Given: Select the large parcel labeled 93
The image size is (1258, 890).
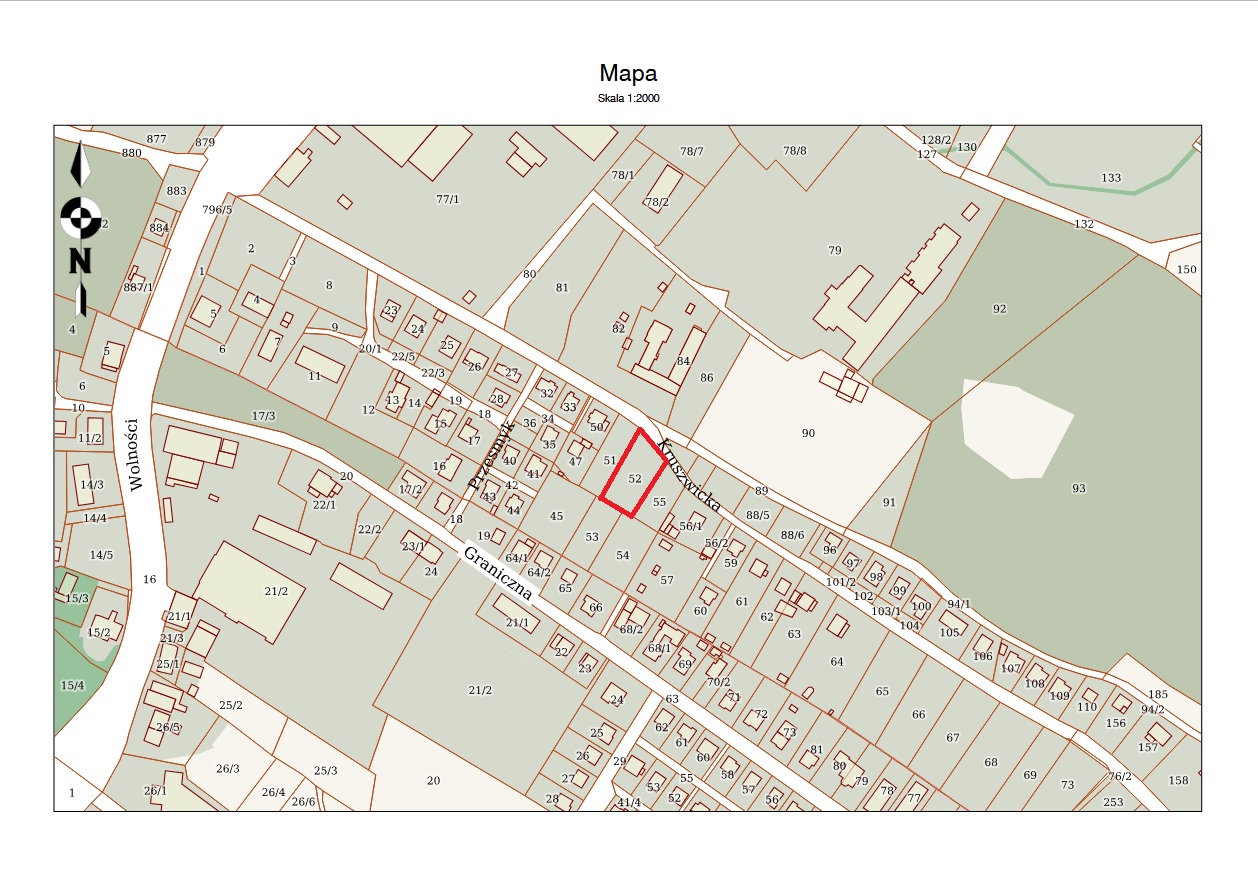Looking at the screenshot, I should point(1078,488).
